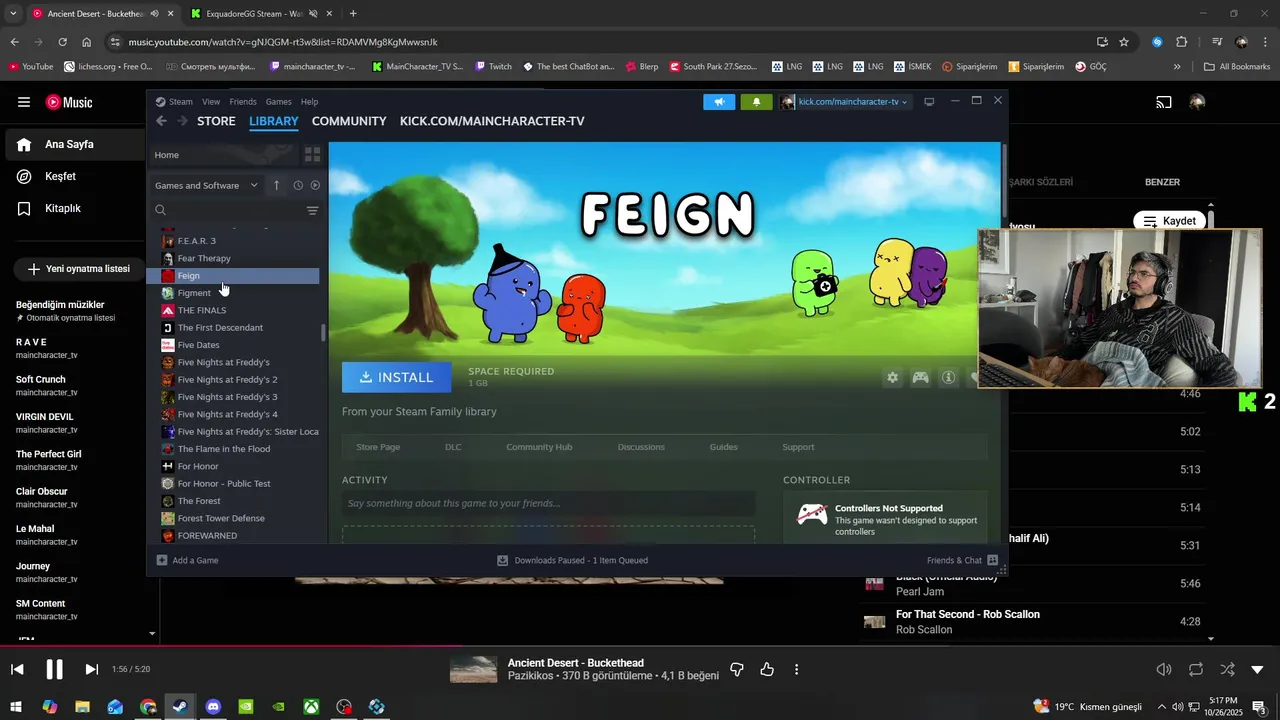This screenshot has height=720, width=1280.
Task: Skip to the next track
Action: tap(91, 669)
